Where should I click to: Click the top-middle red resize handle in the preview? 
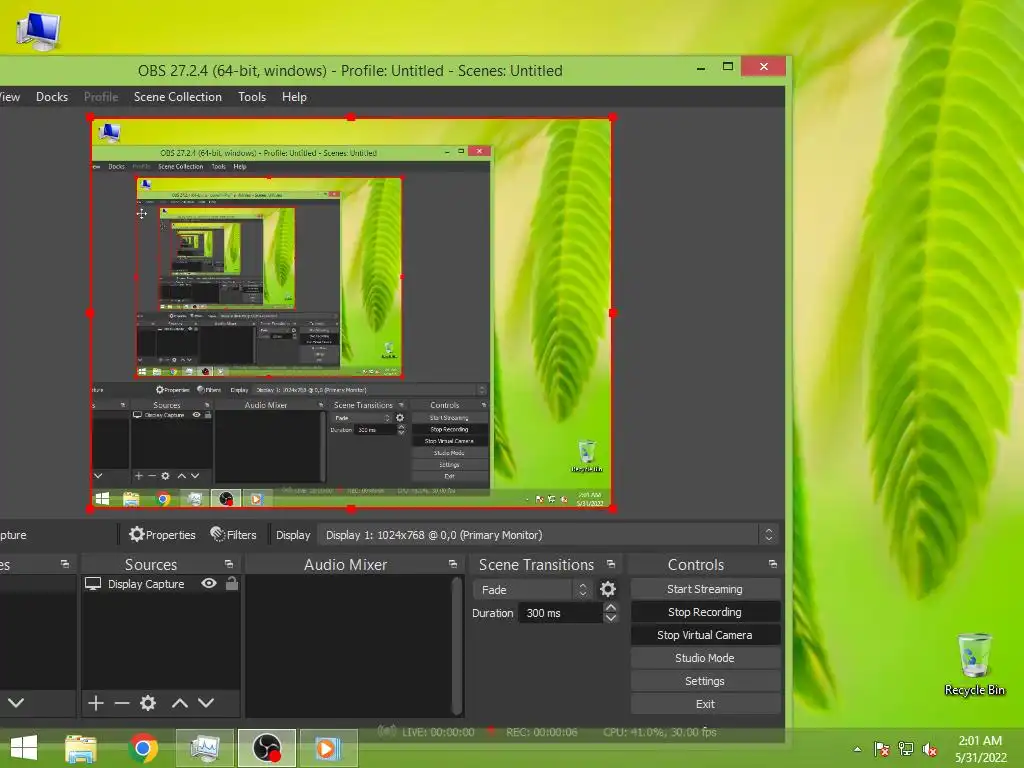[x=351, y=117]
